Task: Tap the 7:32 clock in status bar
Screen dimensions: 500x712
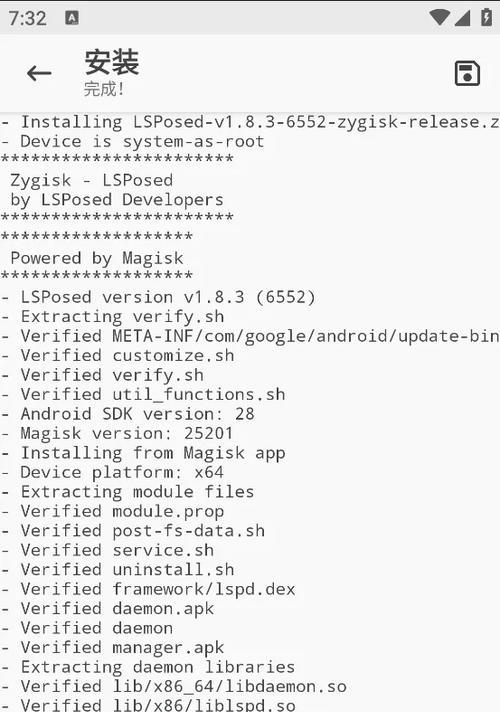Action: (x=27, y=18)
